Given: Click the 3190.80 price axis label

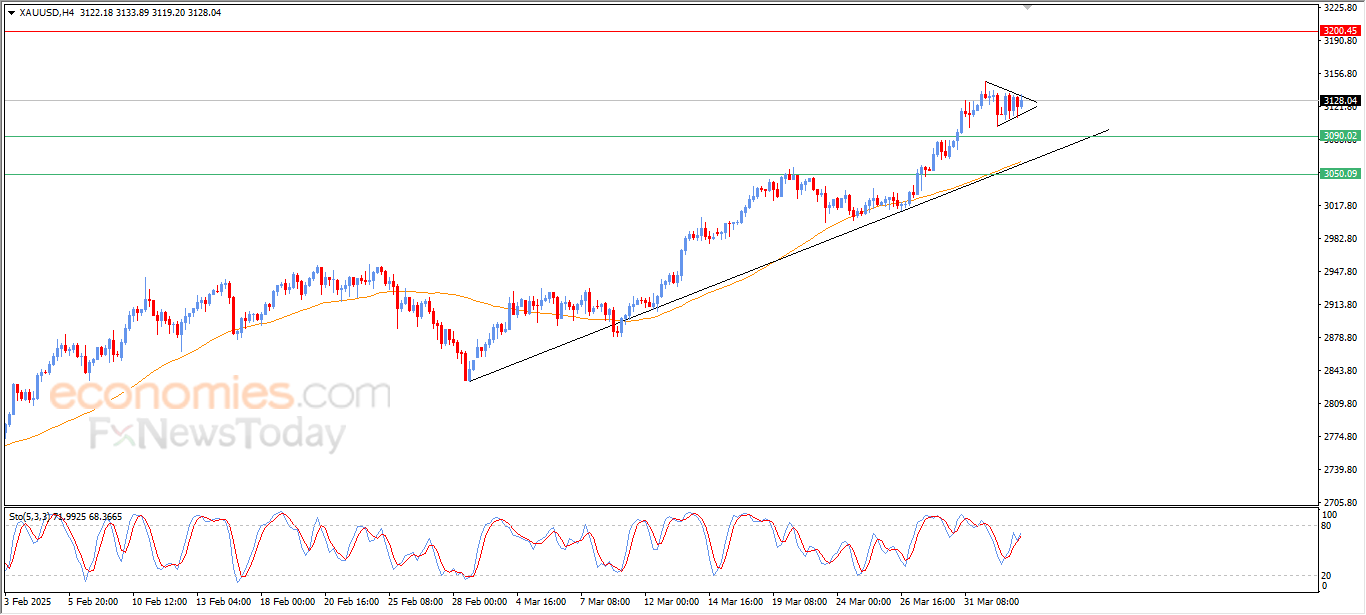Looking at the screenshot, I should [x=1339, y=41].
